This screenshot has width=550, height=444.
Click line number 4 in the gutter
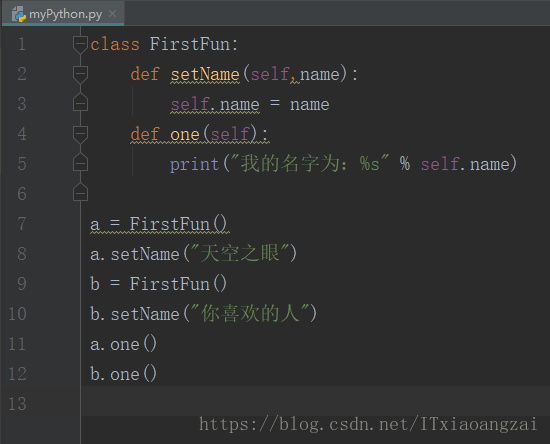[x=22, y=134]
